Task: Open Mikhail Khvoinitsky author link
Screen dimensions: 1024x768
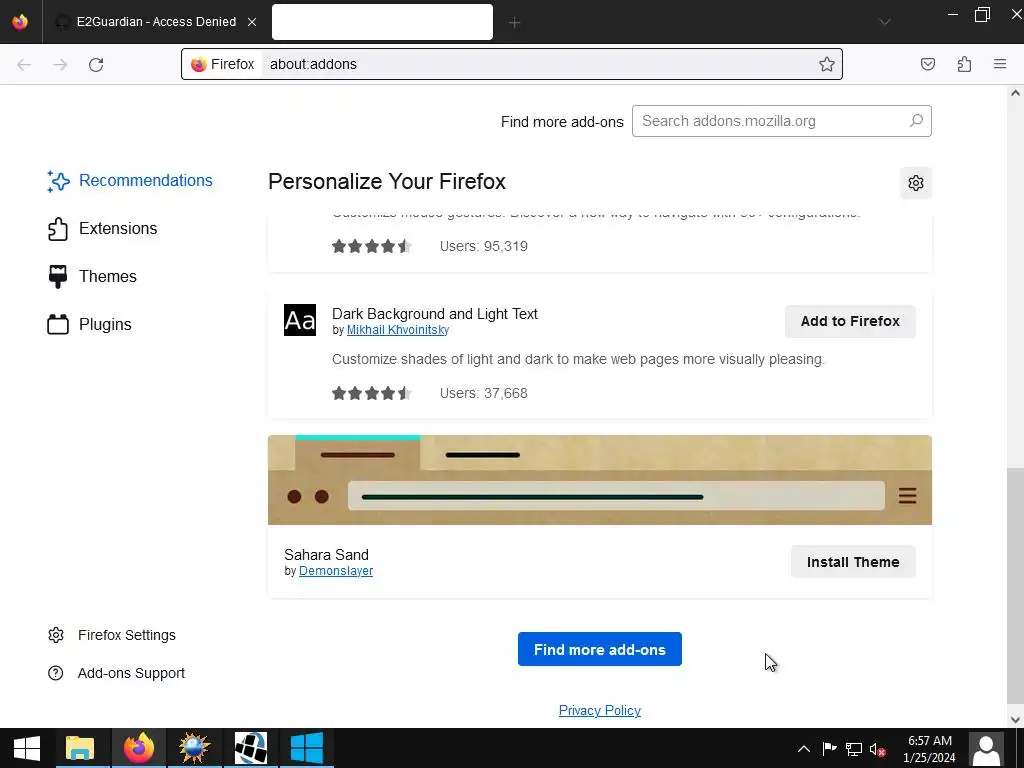Action: 398,330
